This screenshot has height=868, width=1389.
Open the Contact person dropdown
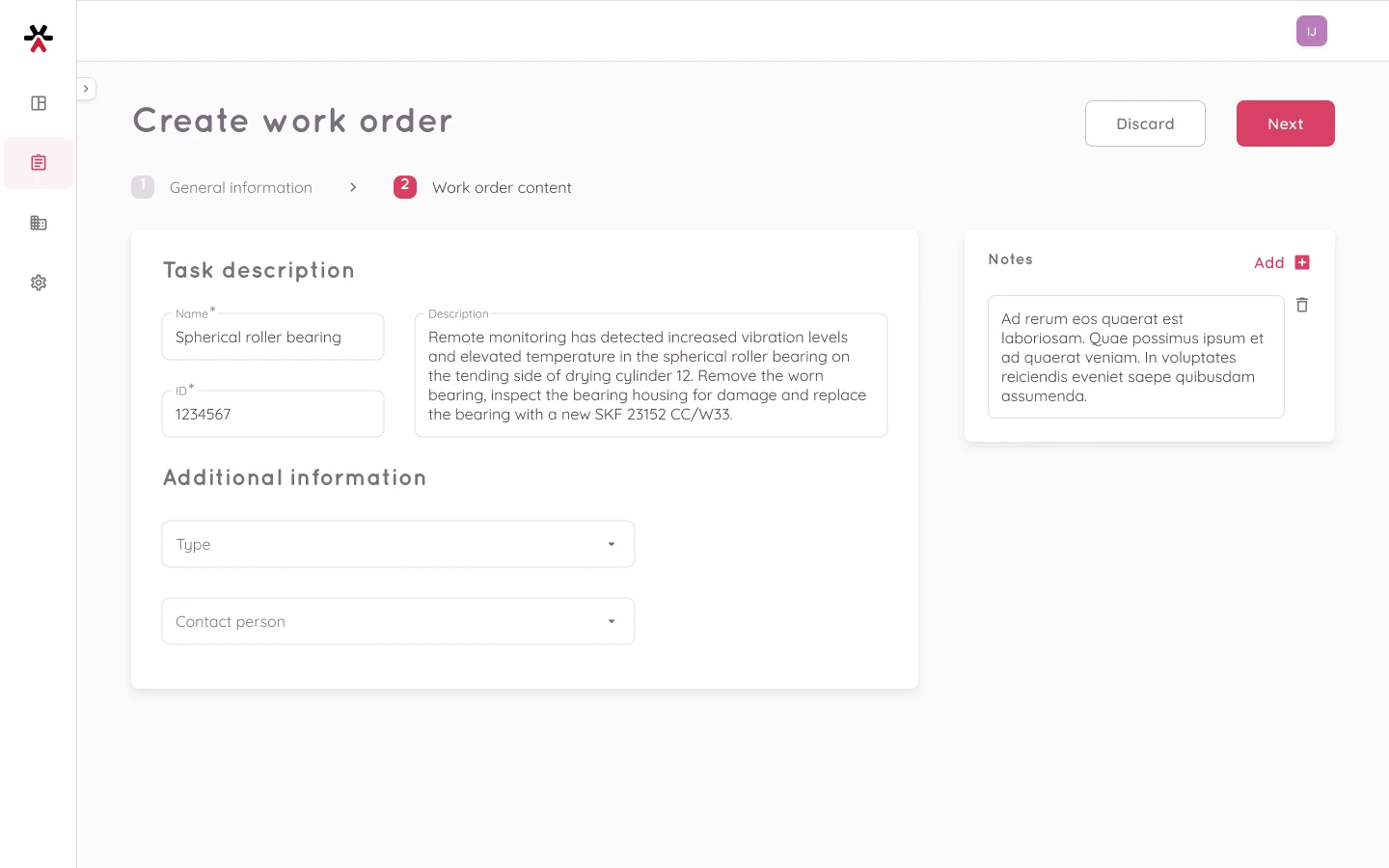click(398, 621)
